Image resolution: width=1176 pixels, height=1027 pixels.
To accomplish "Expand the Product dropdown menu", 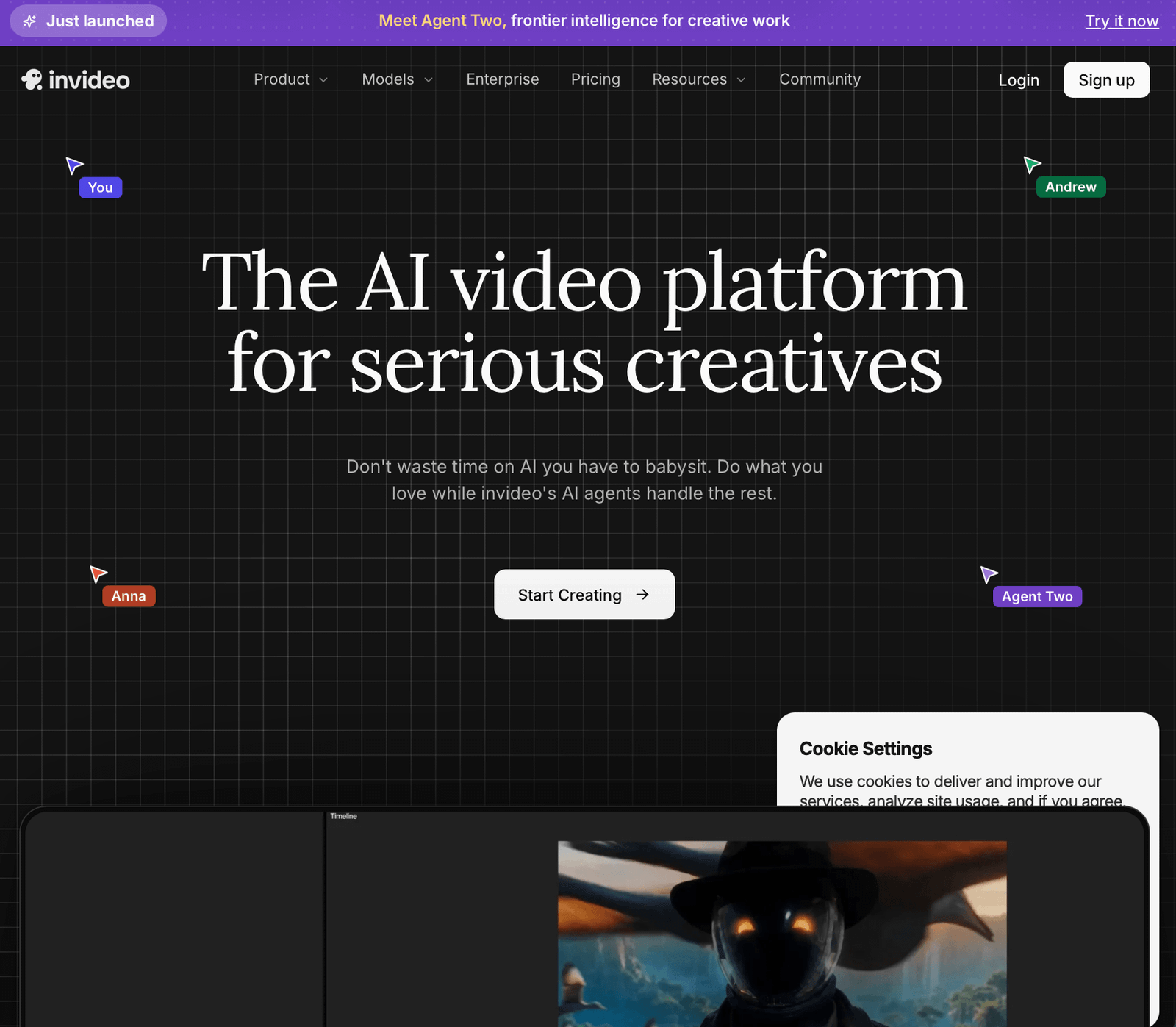I will [290, 79].
